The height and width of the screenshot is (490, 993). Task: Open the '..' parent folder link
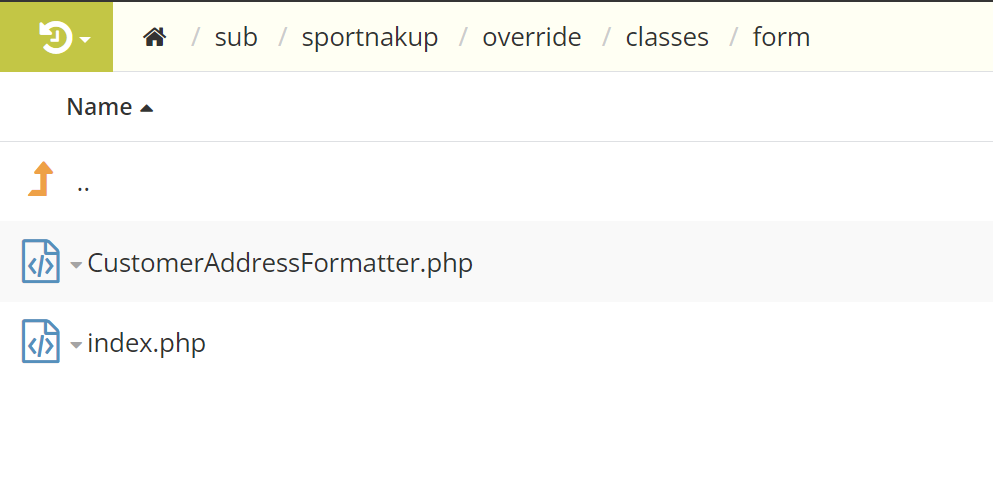click(83, 184)
